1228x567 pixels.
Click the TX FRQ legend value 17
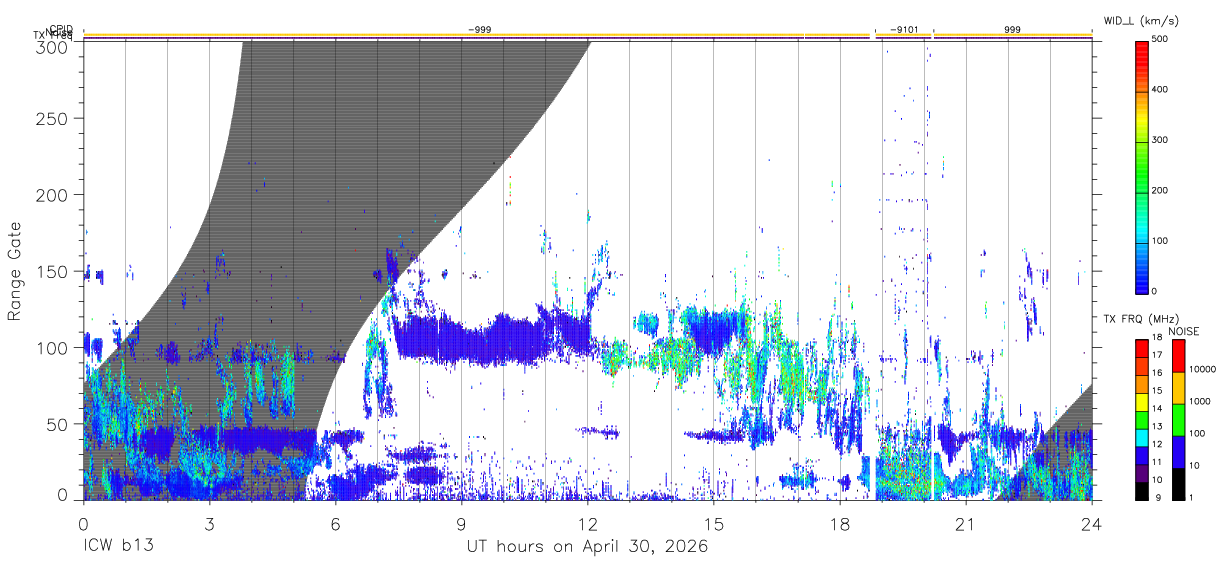[x=1158, y=355]
